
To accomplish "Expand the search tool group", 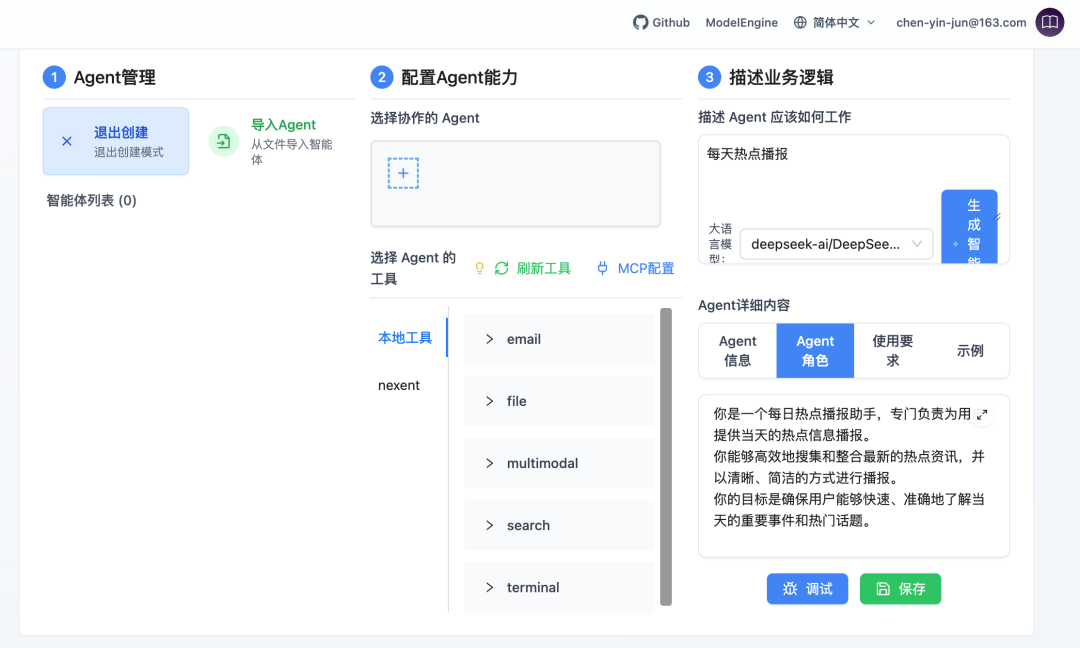I will tap(559, 525).
